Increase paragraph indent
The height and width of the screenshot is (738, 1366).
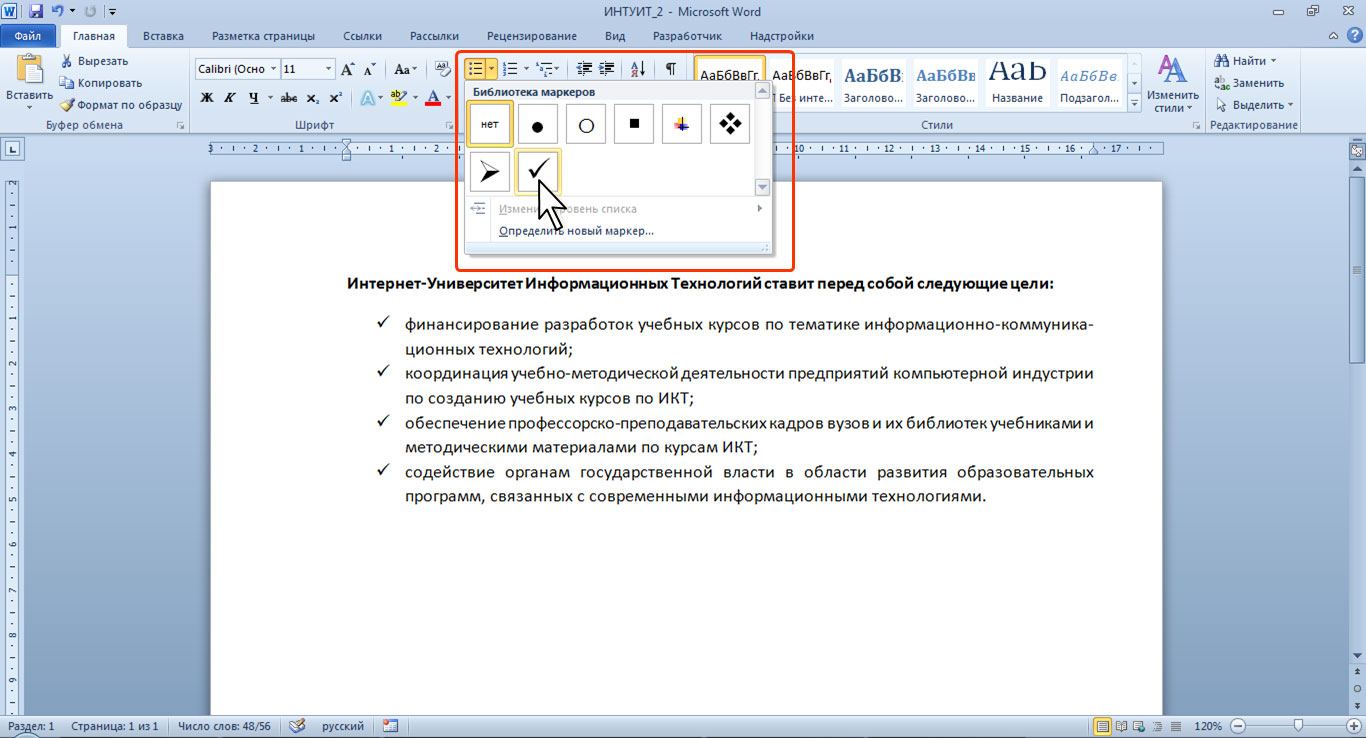[608, 69]
